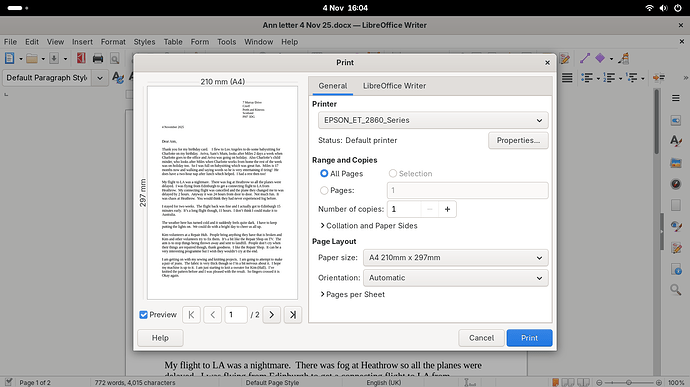The width and height of the screenshot is (690, 387).
Task: Select the Selection radio button
Action: point(393,173)
